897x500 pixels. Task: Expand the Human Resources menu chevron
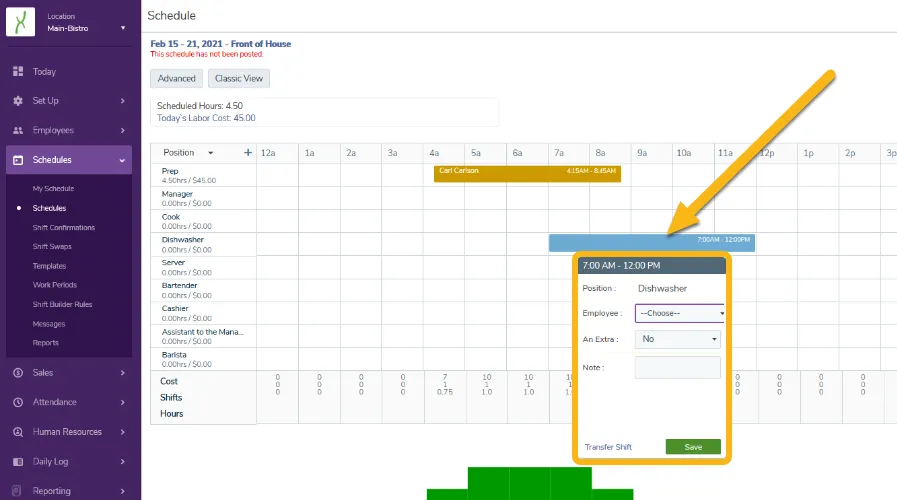coord(122,432)
